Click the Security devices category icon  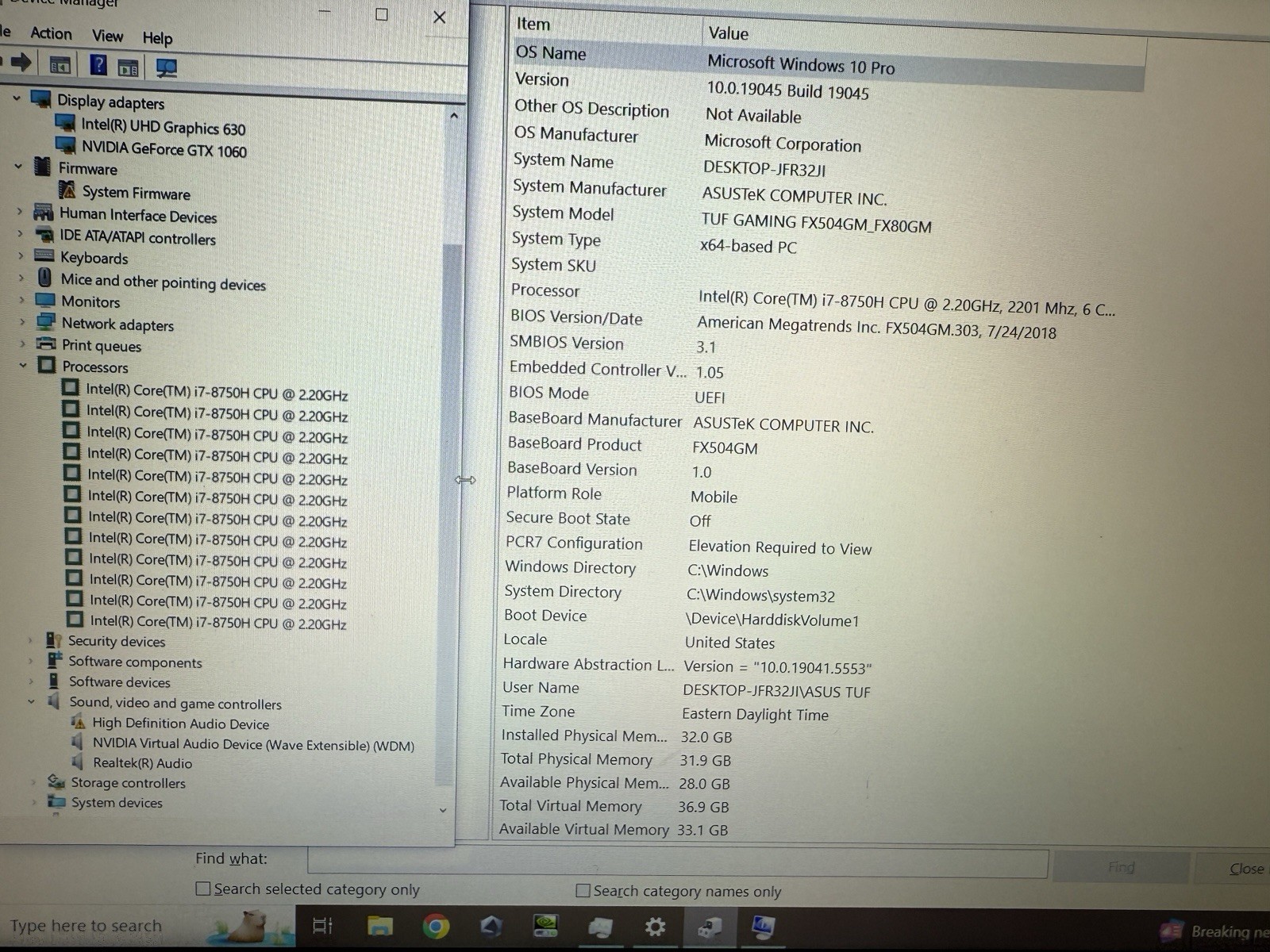click(x=54, y=640)
